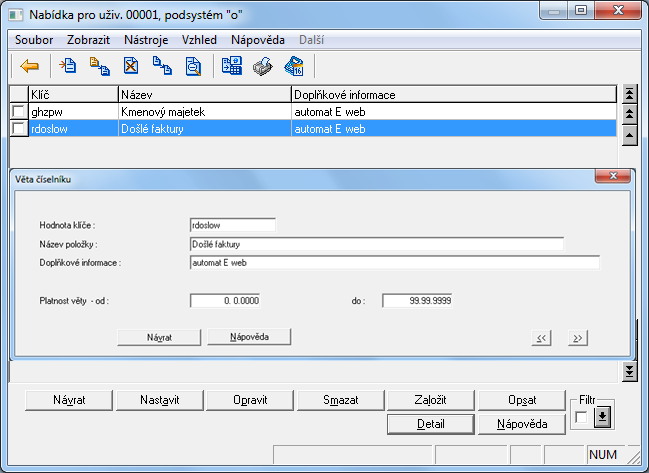This screenshot has height=473, width=649.
Task: Click the printer toolbar icon
Action: (262, 67)
